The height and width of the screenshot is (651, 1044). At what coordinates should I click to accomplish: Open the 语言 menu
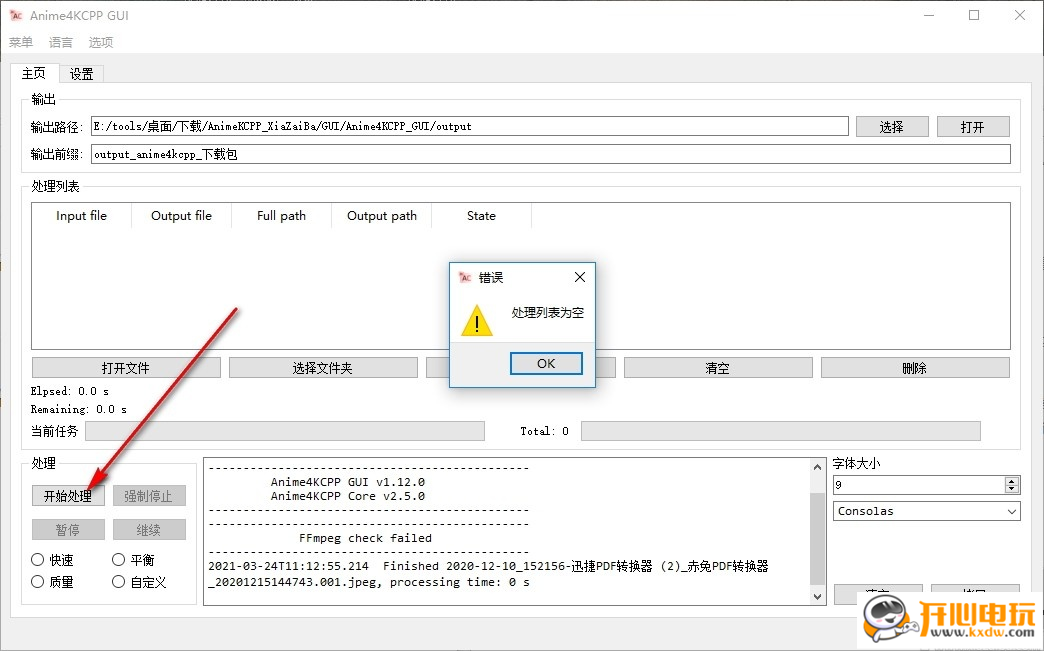coord(61,42)
